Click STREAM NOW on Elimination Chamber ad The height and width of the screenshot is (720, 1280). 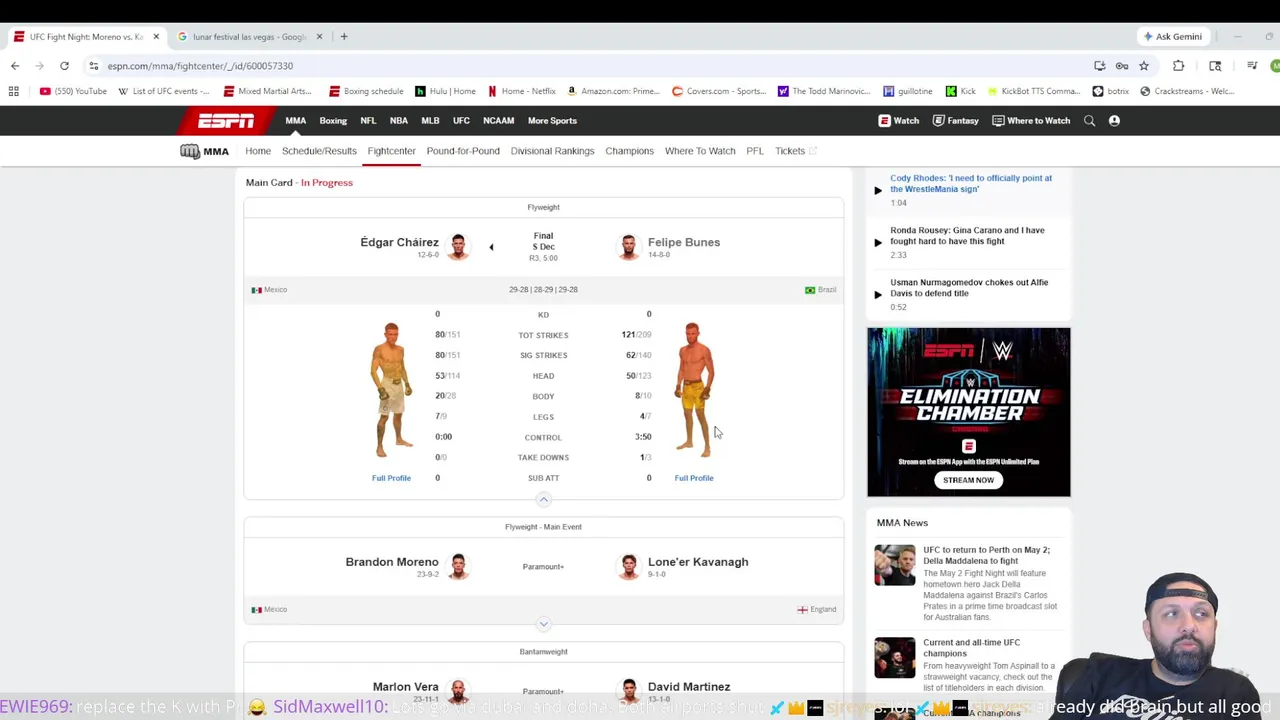(x=969, y=480)
